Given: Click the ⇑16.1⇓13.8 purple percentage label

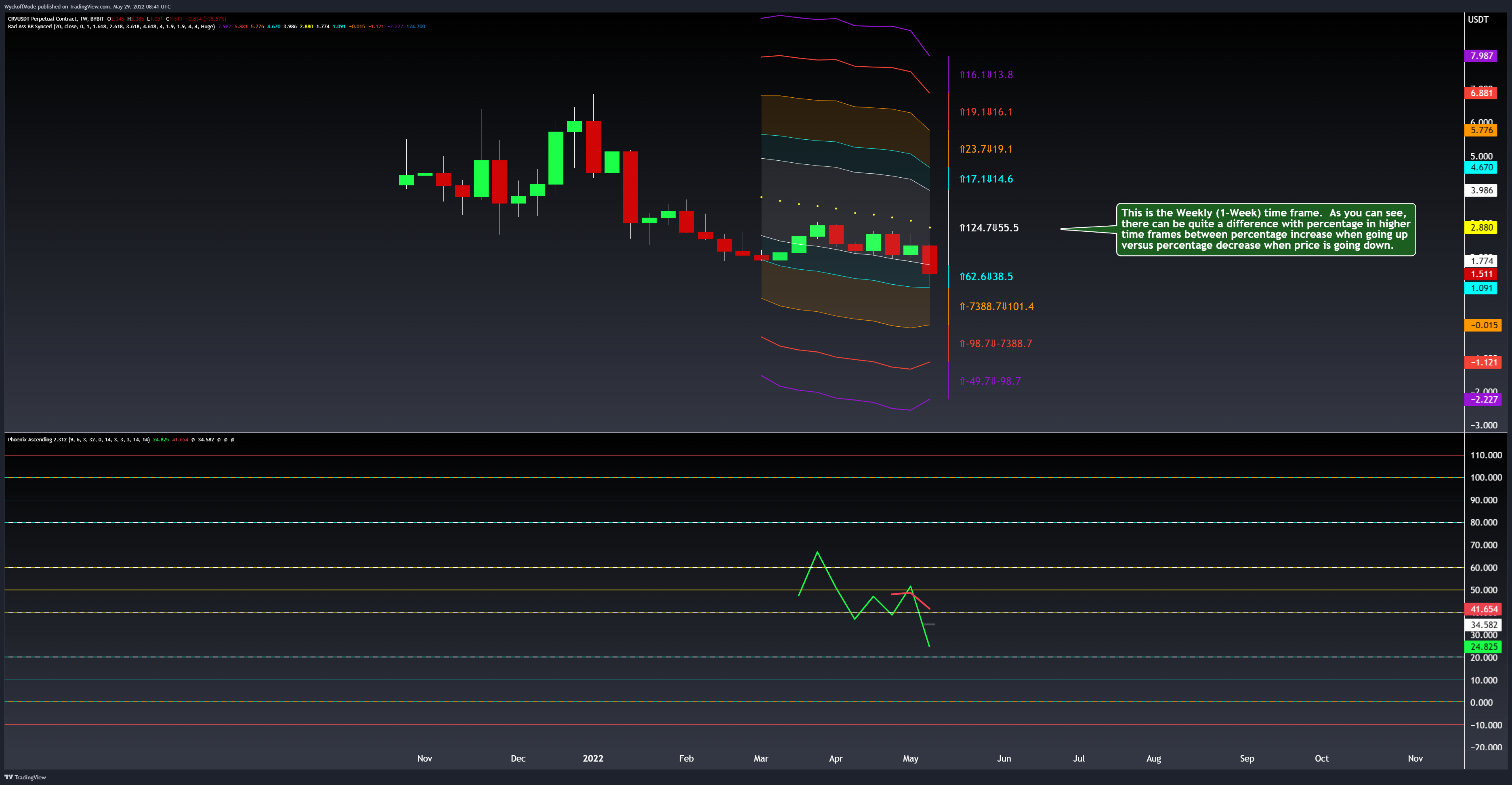Looking at the screenshot, I should (x=986, y=75).
